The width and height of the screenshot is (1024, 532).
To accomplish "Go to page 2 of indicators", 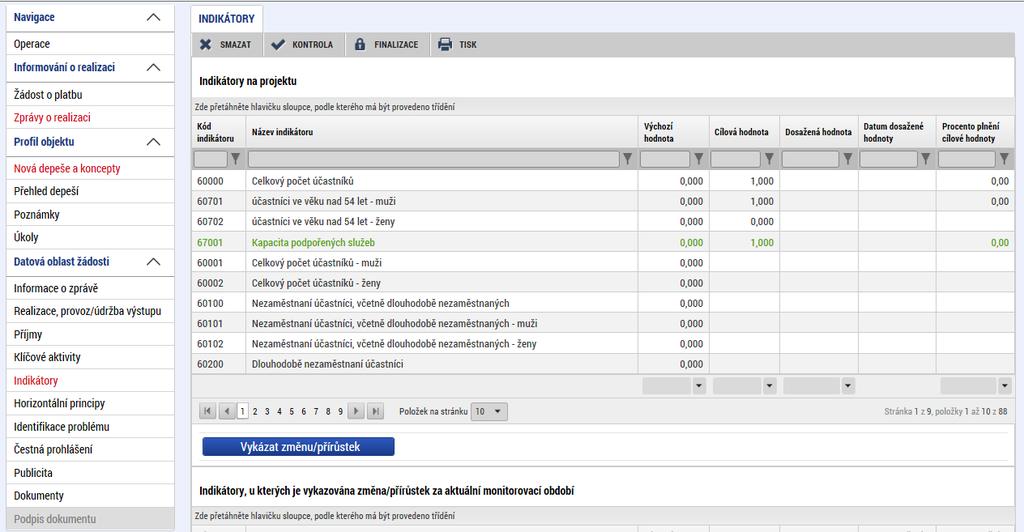I will pyautogui.click(x=255, y=411).
